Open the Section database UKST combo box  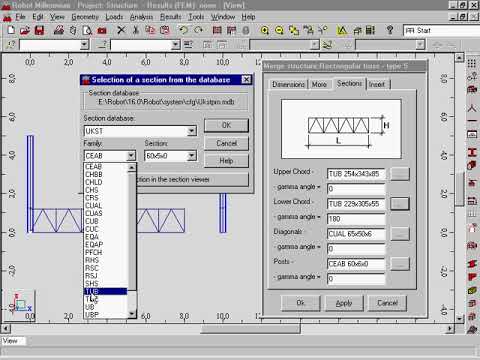coord(140,131)
